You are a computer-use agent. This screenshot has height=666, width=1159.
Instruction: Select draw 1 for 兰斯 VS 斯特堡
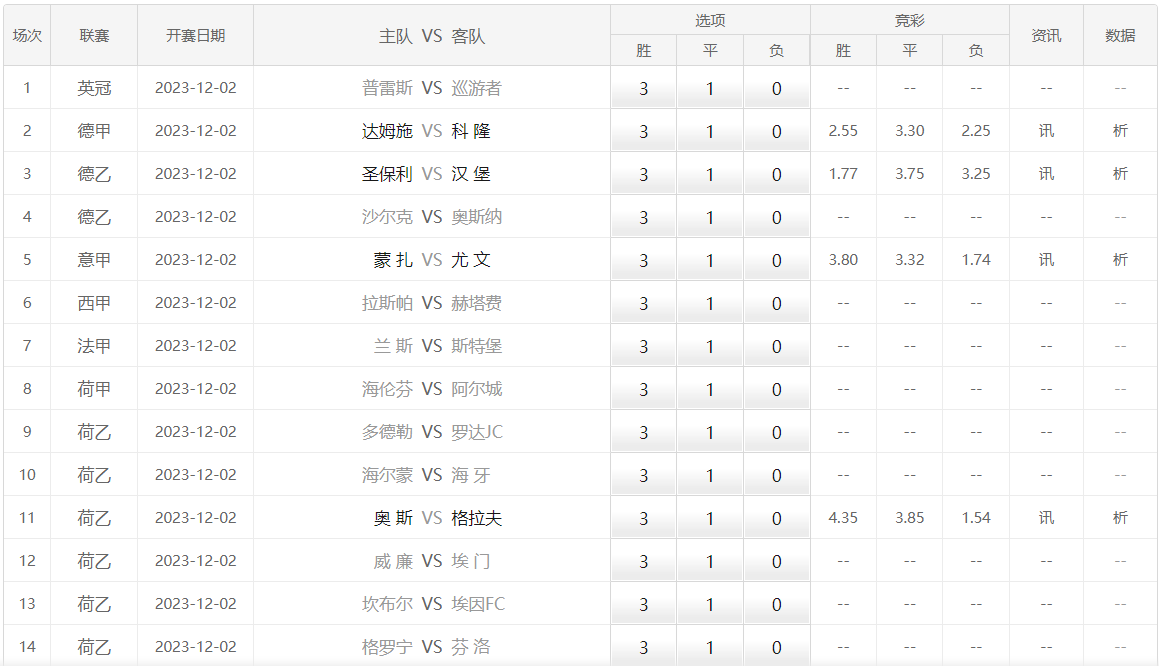point(710,346)
